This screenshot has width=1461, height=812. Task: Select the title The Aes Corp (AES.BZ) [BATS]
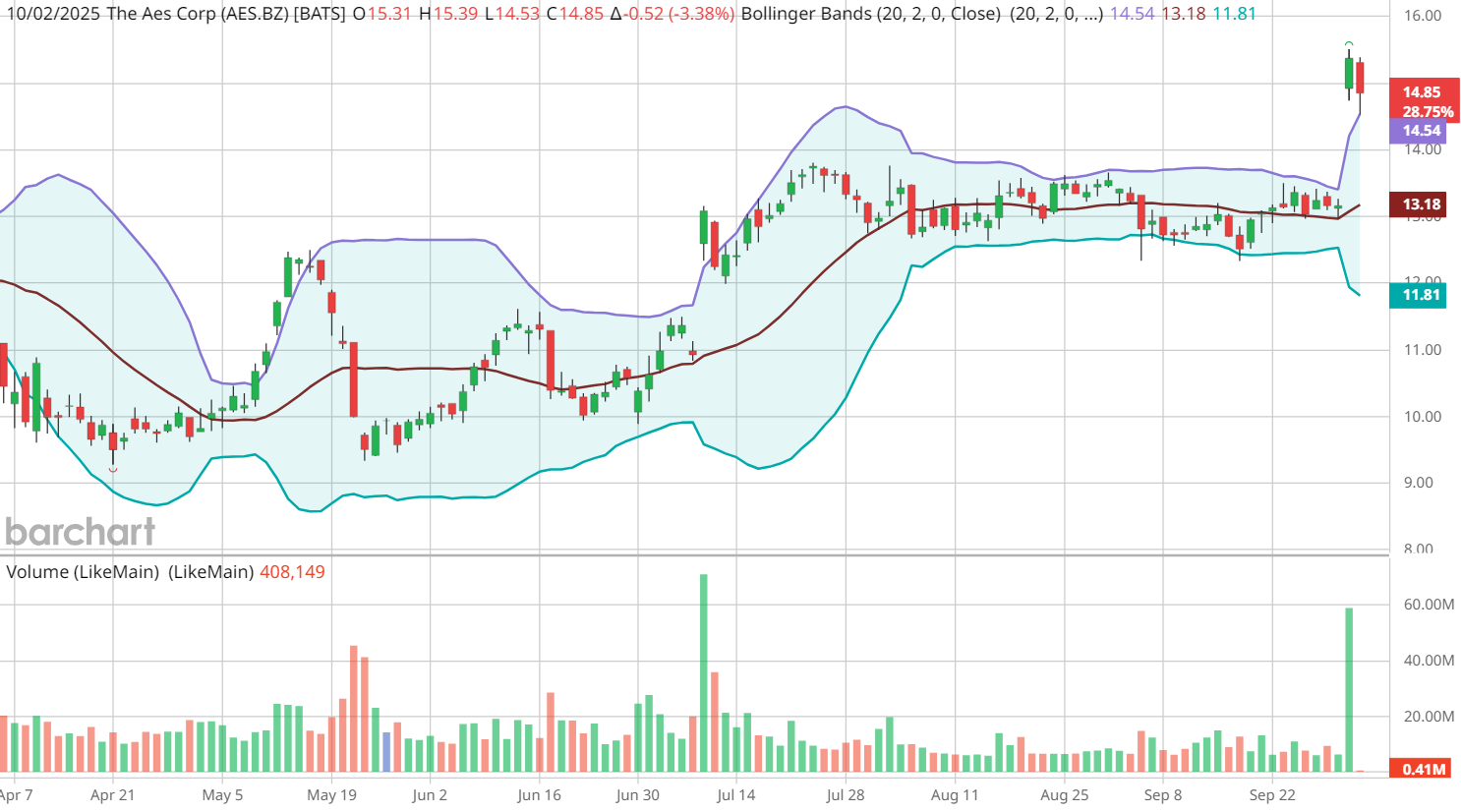[226, 14]
